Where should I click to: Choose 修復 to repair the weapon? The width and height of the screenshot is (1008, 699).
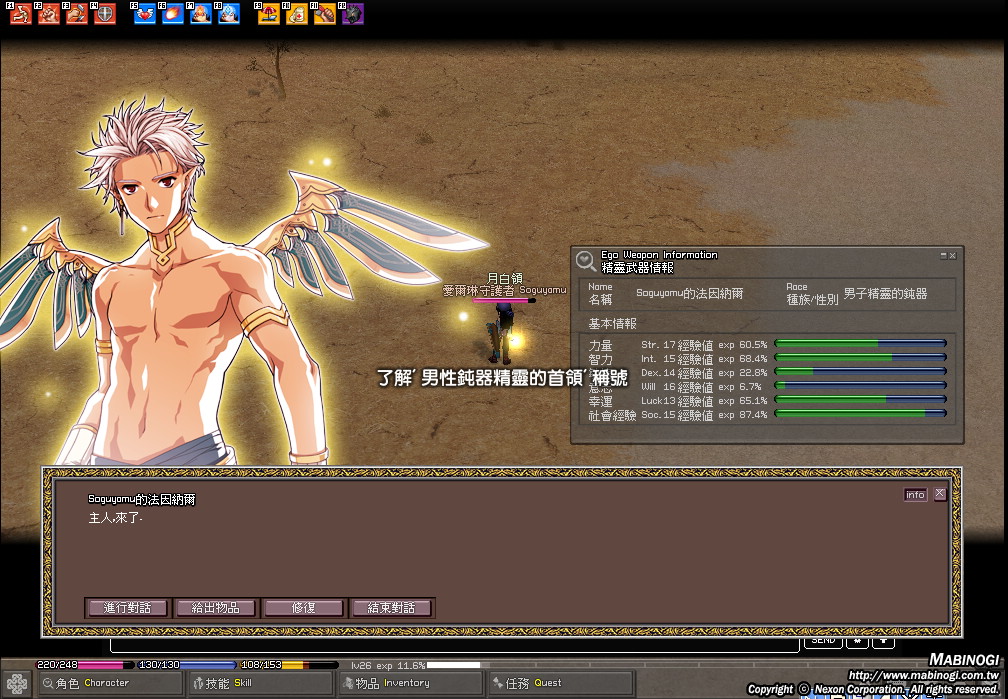[x=303, y=608]
